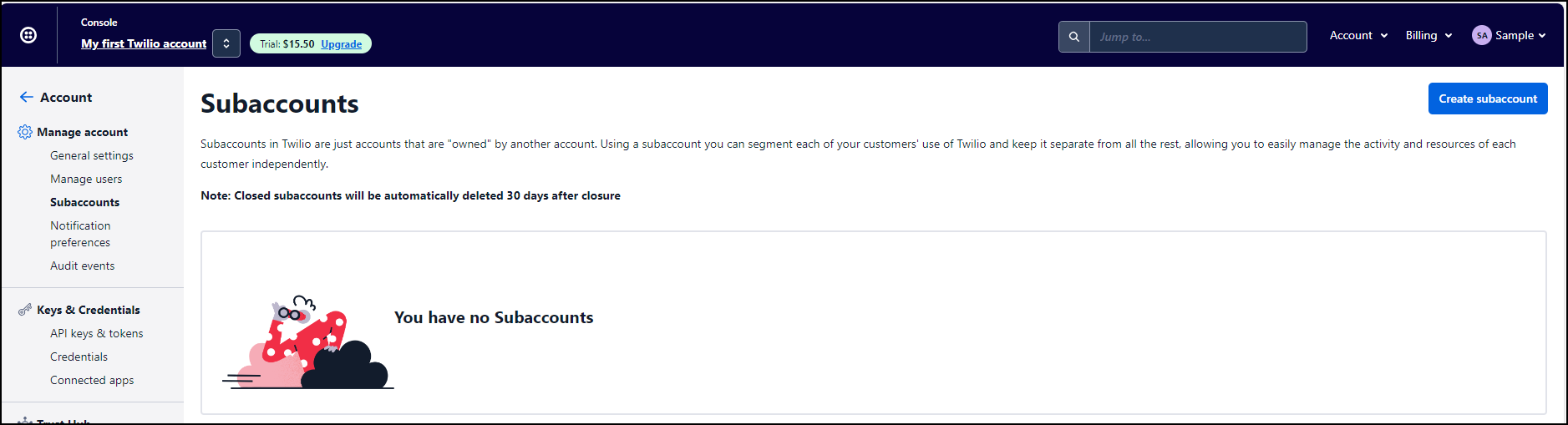Click the Twilio logo icon

[x=28, y=35]
